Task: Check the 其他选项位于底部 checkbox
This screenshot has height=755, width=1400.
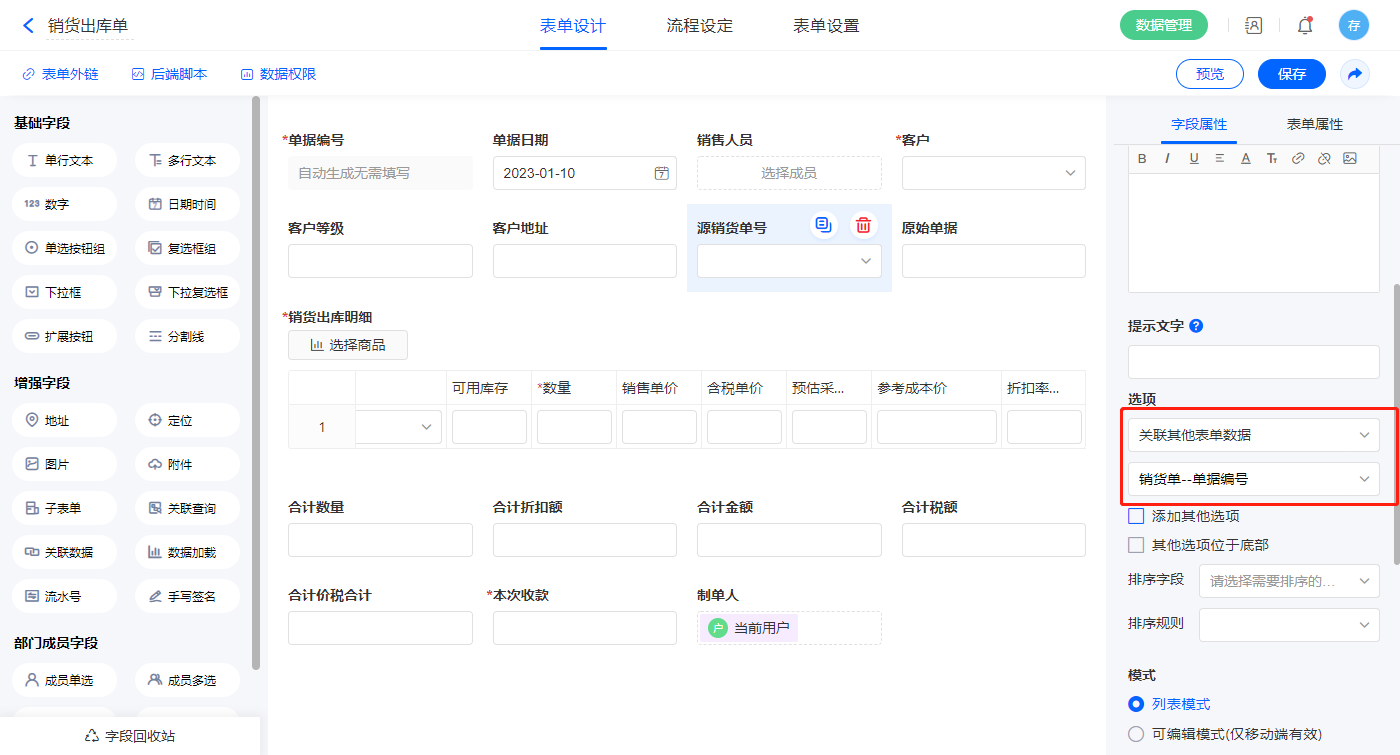Action: coord(1136,545)
